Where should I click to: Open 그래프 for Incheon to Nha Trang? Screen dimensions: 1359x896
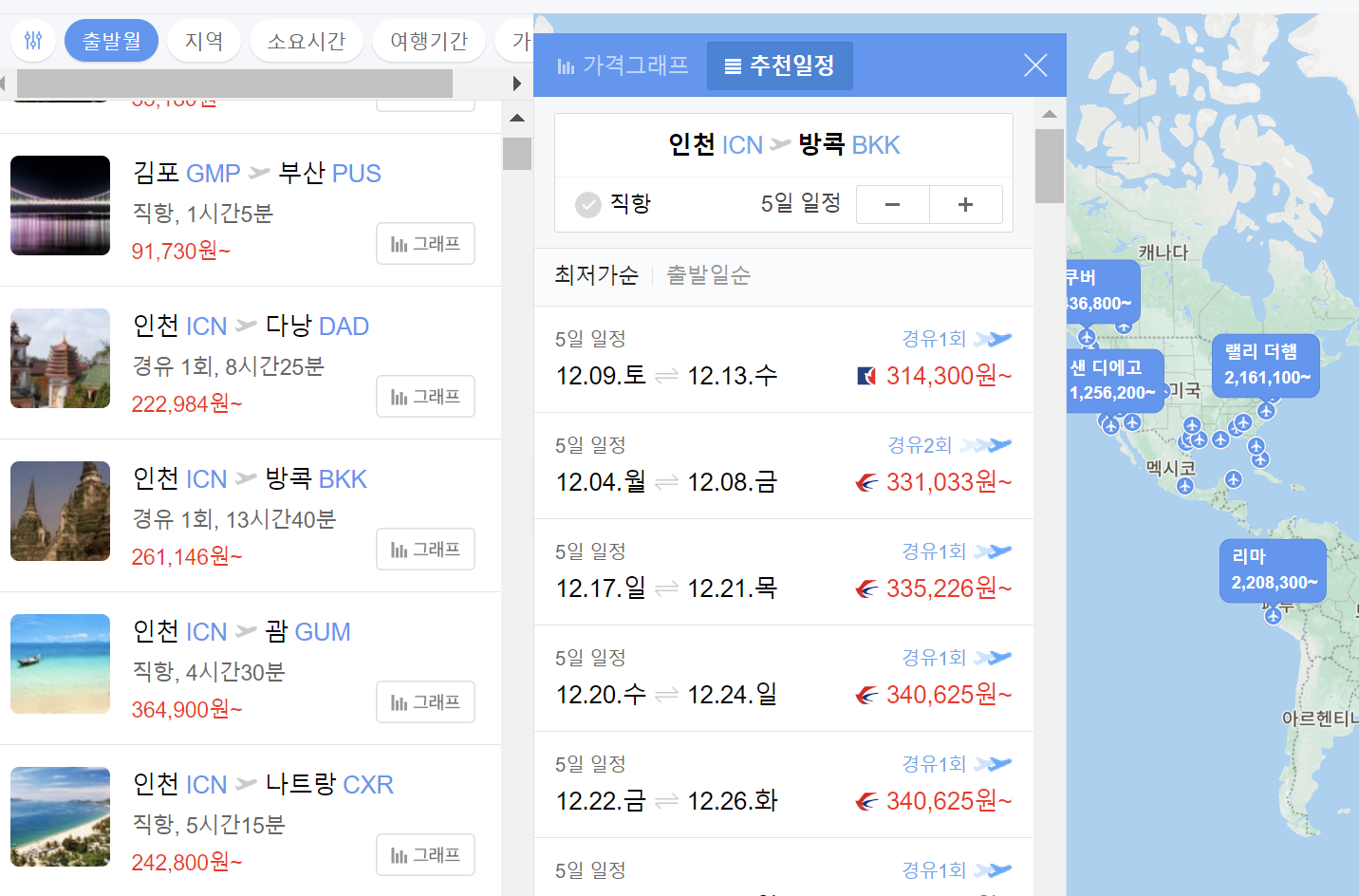pos(425,855)
